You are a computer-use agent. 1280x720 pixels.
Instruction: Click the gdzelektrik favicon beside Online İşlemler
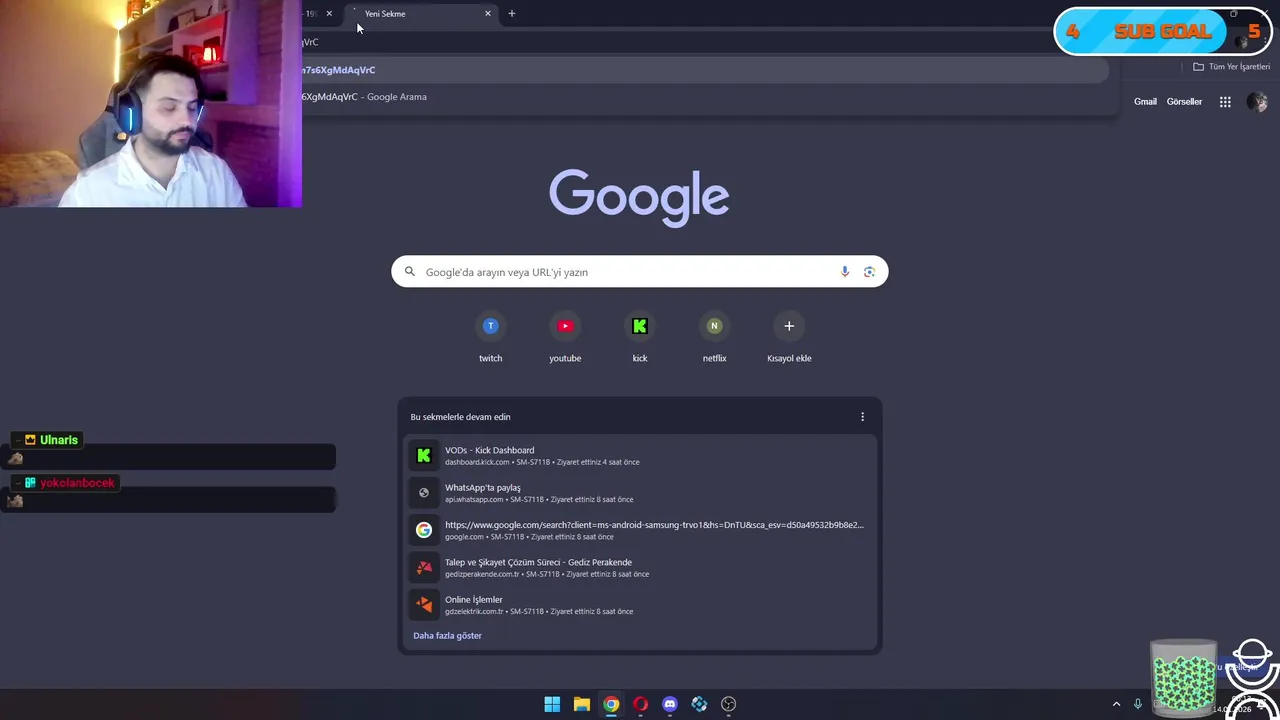424,605
